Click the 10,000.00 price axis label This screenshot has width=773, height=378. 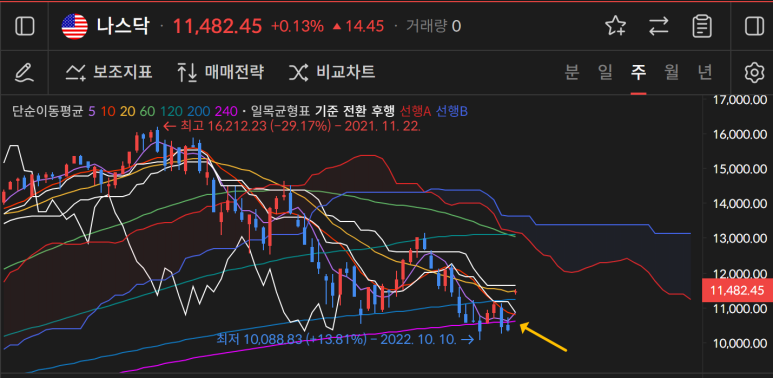pos(740,344)
